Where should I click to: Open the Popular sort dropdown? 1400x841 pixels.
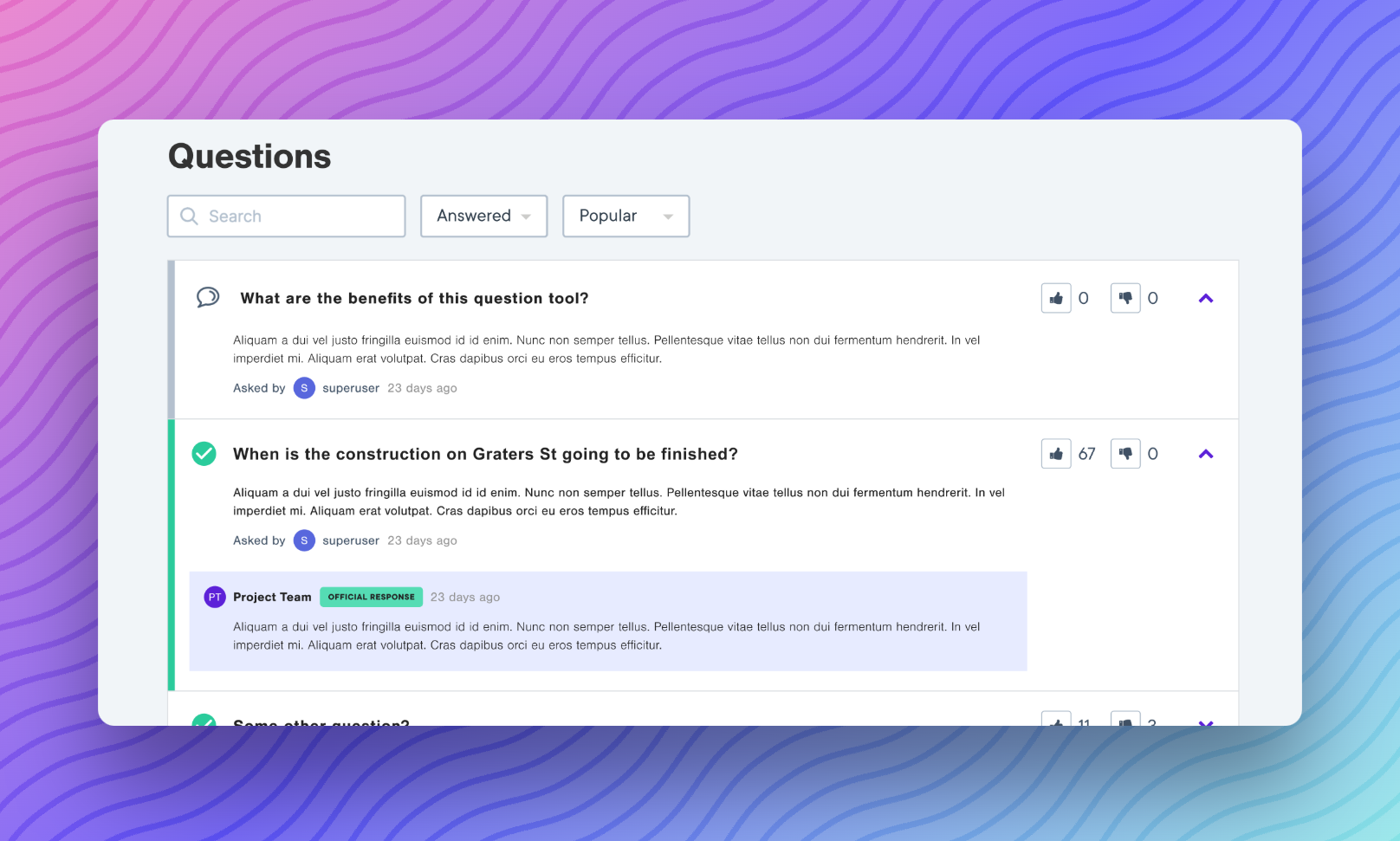click(x=625, y=216)
